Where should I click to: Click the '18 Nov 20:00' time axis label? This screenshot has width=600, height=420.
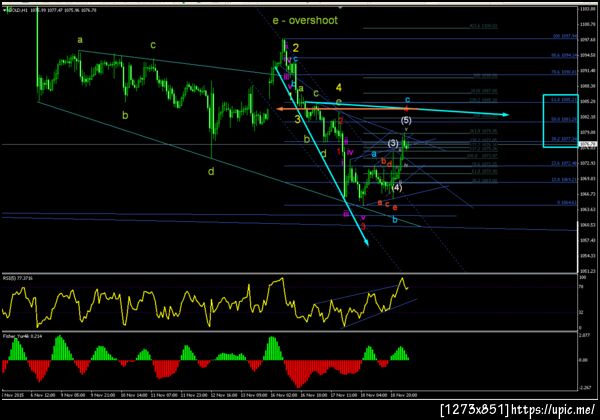click(x=404, y=395)
